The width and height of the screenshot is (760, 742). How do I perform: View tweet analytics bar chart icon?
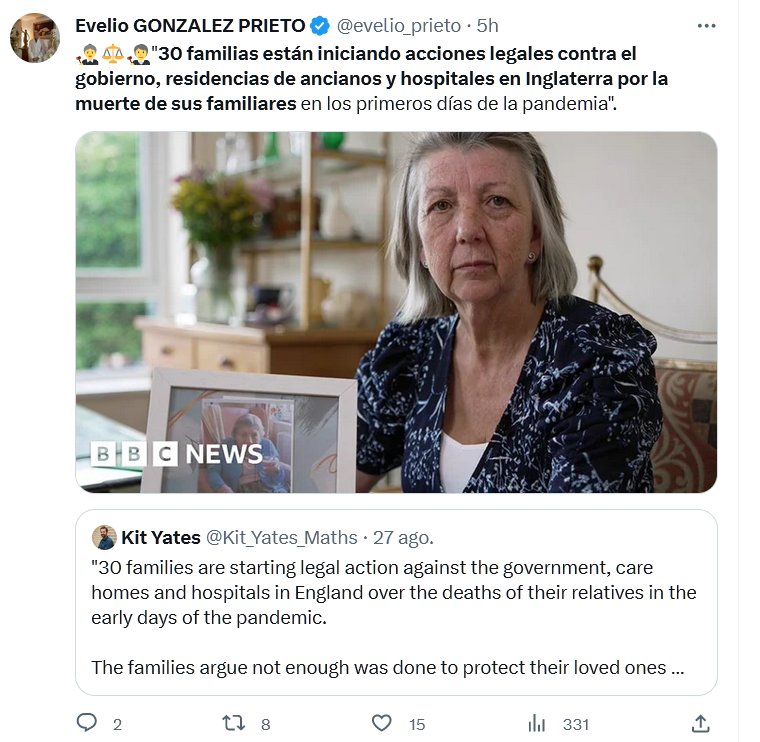(x=537, y=723)
